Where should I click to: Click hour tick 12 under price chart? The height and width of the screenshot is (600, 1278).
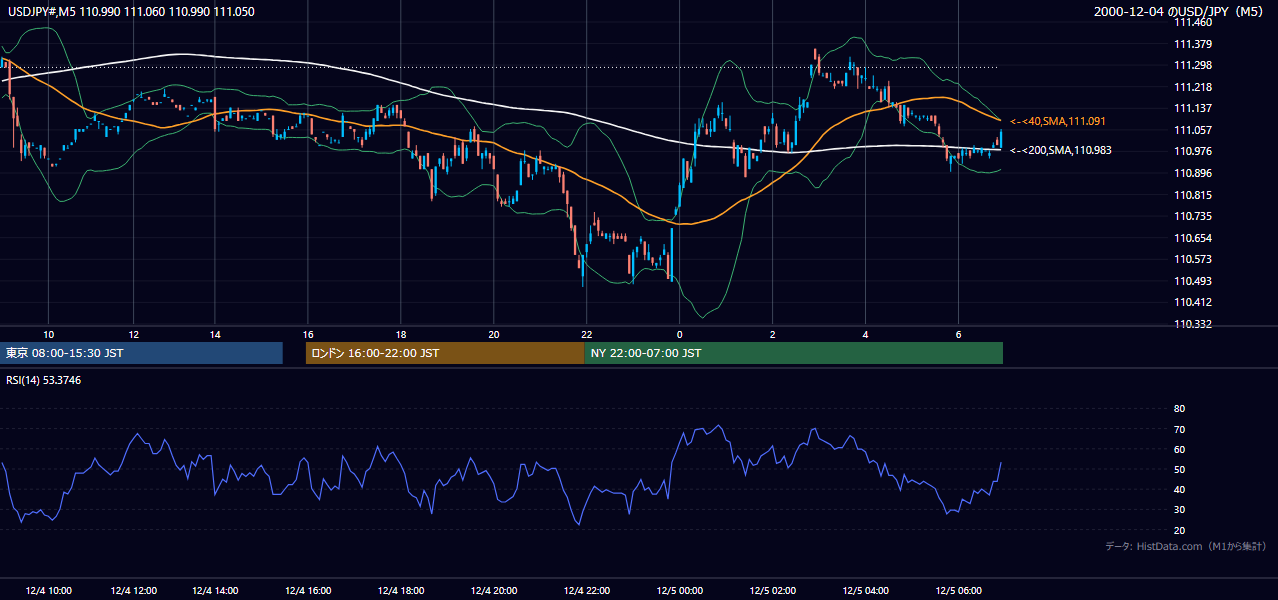click(x=133, y=334)
